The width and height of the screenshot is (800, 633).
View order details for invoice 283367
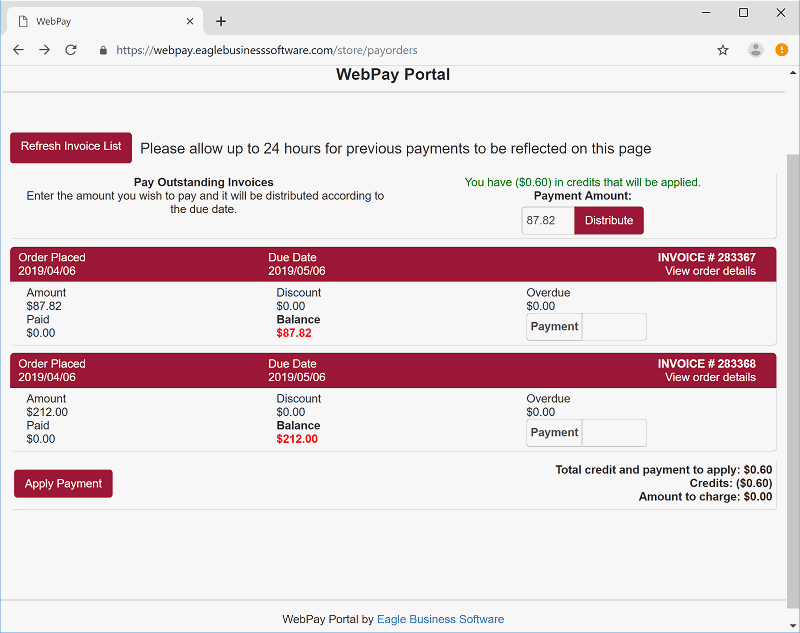710,271
